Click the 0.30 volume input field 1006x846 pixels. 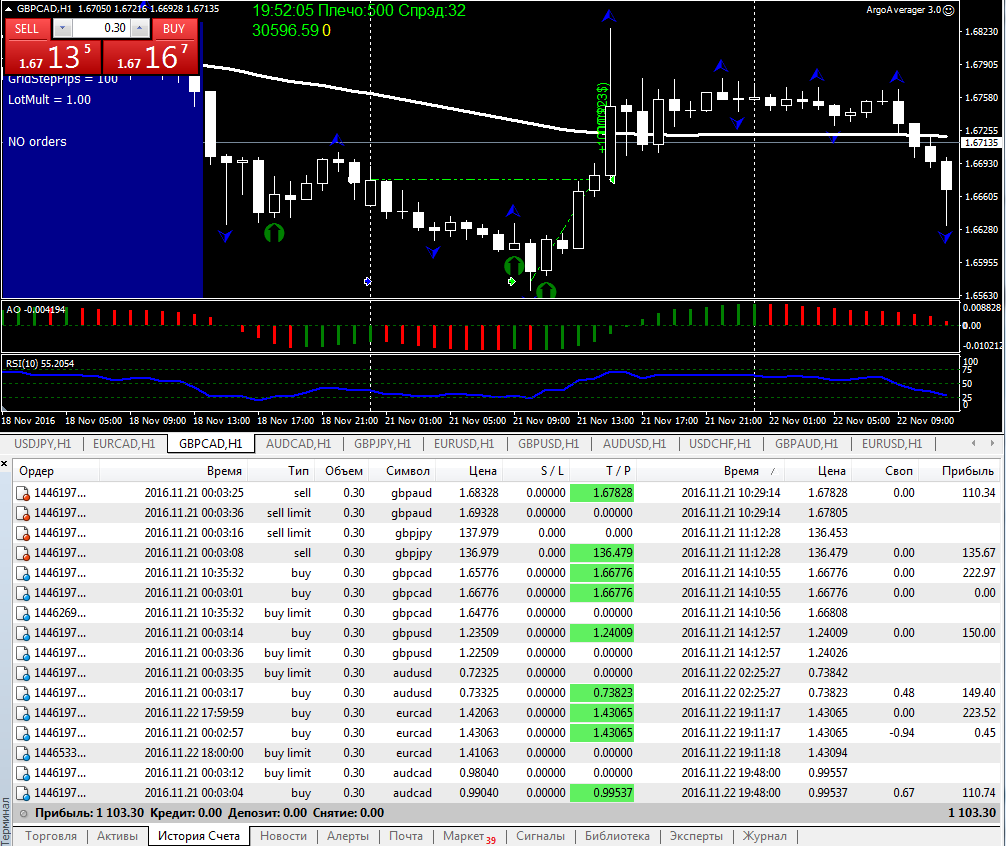[x=101, y=28]
